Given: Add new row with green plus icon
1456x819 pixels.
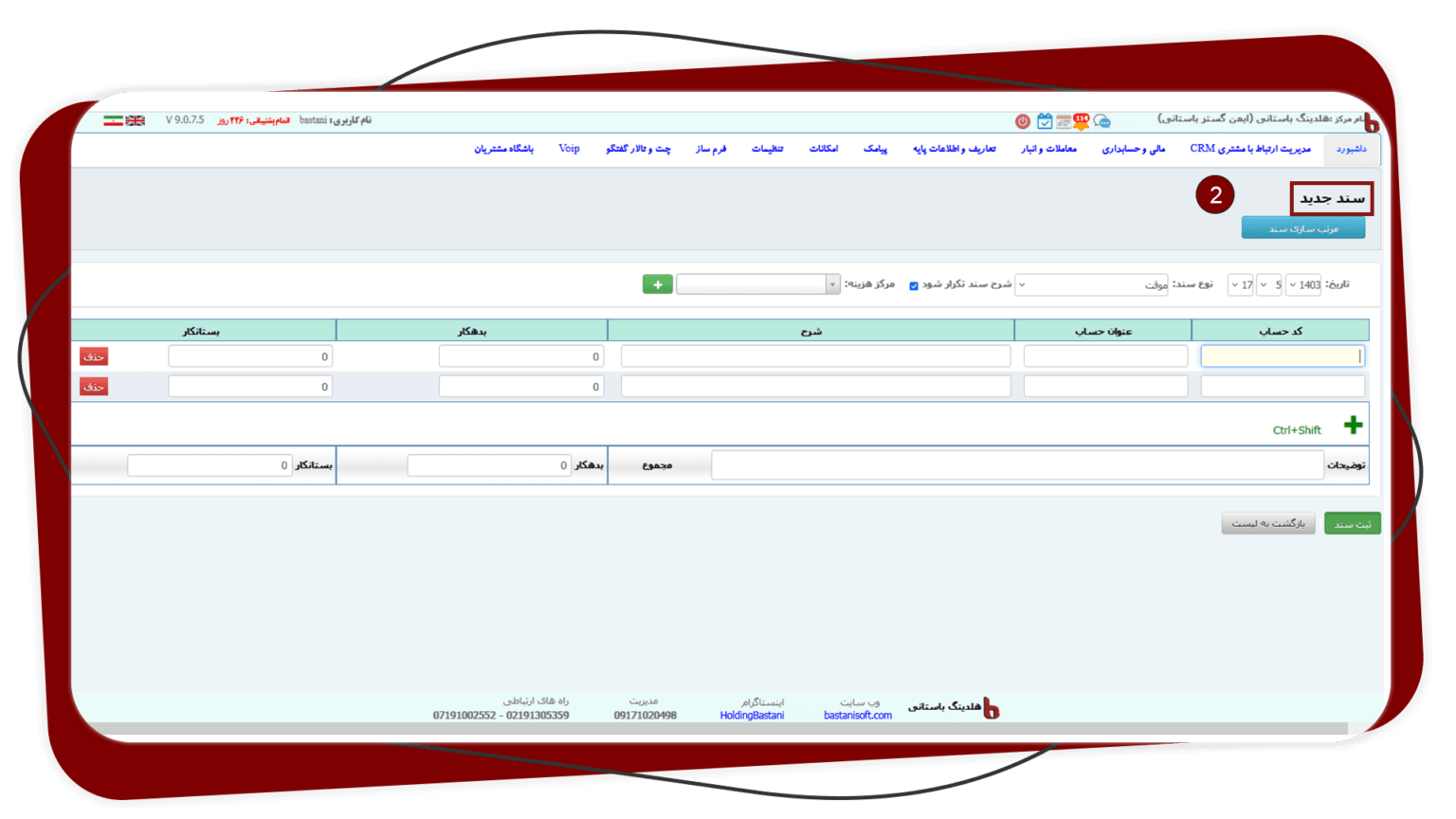Looking at the screenshot, I should tap(1353, 426).
